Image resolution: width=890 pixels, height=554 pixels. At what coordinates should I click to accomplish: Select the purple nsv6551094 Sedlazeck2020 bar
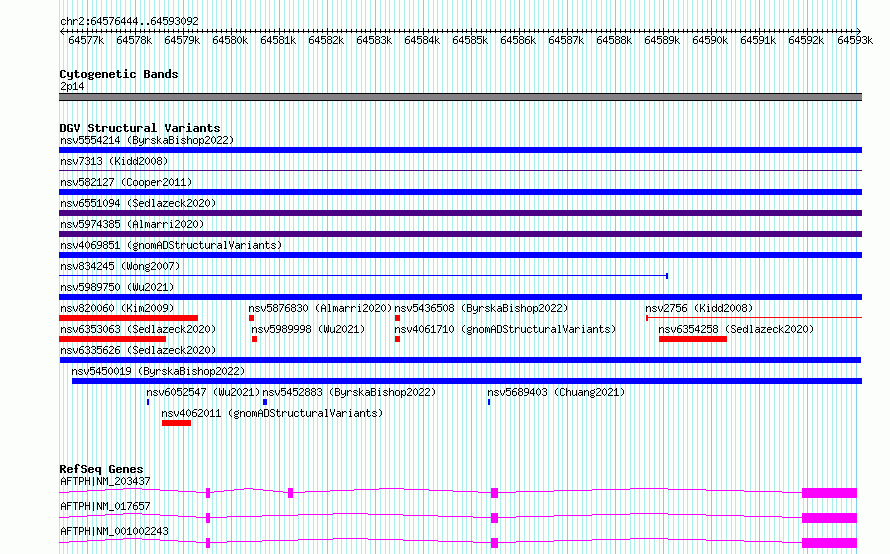[x=460, y=213]
